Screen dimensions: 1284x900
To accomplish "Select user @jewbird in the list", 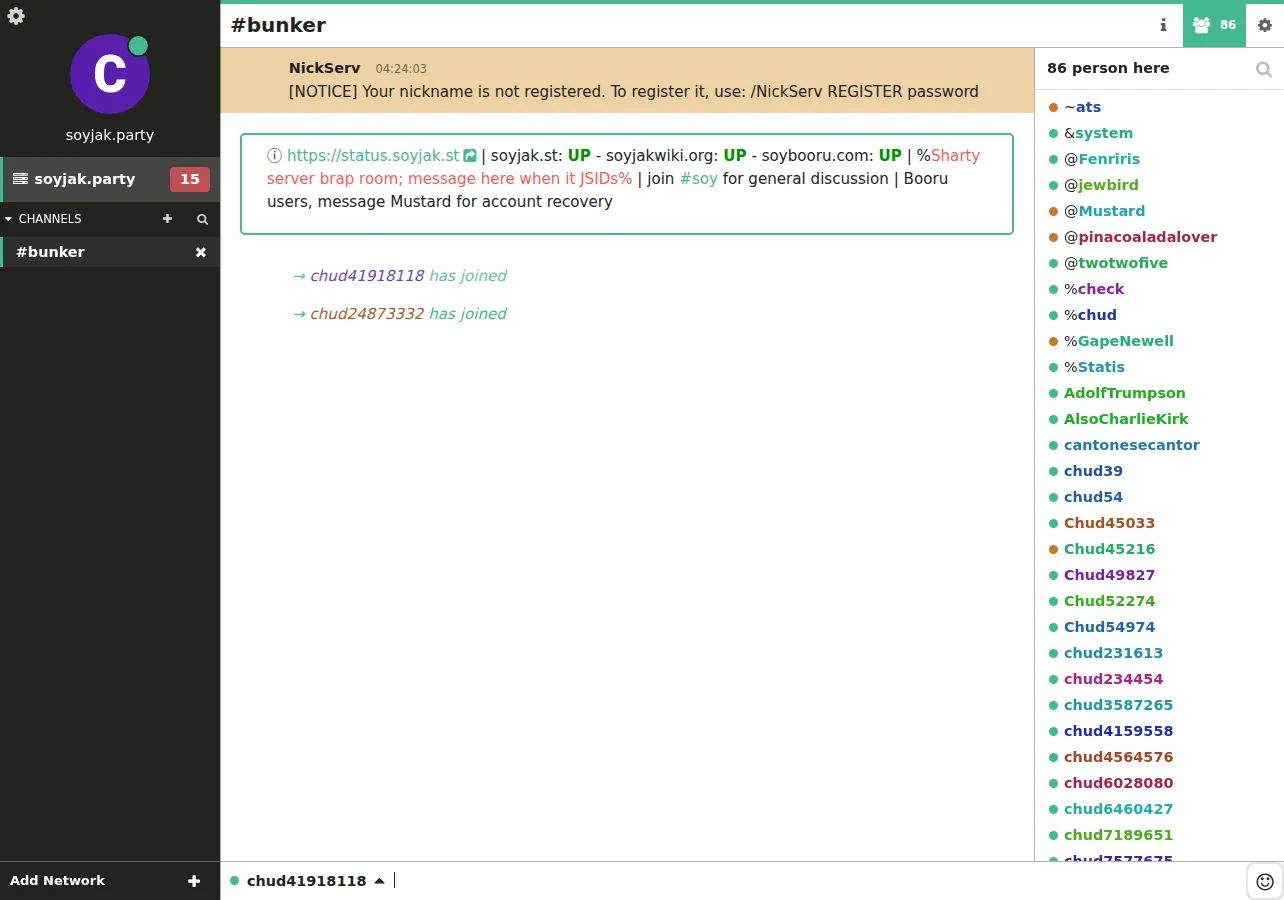I will pyautogui.click(x=1101, y=185).
